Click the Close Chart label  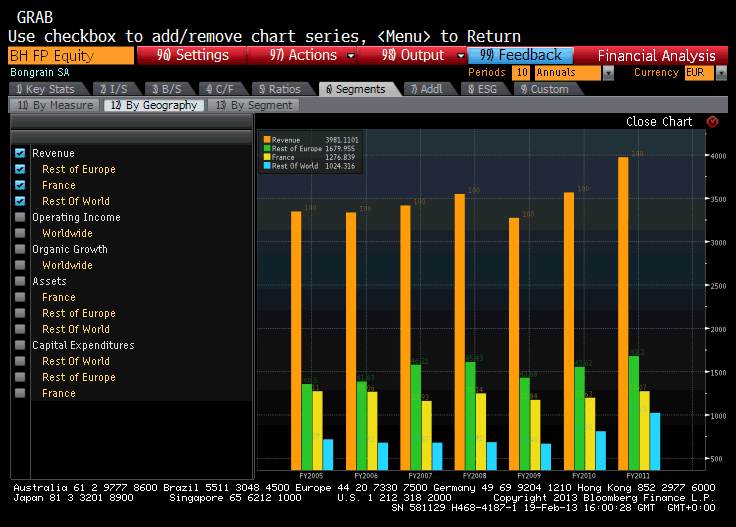point(659,122)
